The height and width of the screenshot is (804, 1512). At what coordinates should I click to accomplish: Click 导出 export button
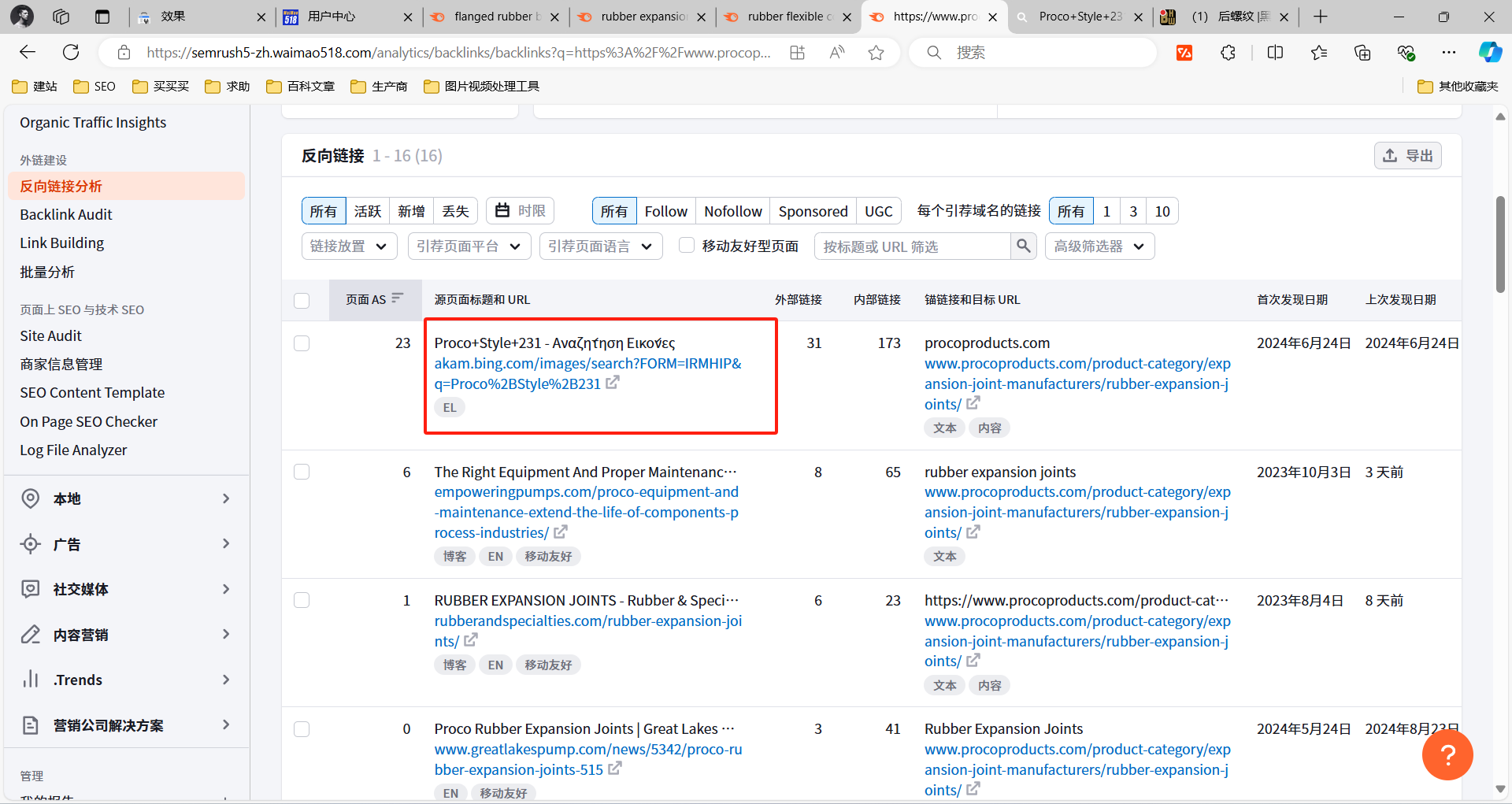(x=1408, y=155)
